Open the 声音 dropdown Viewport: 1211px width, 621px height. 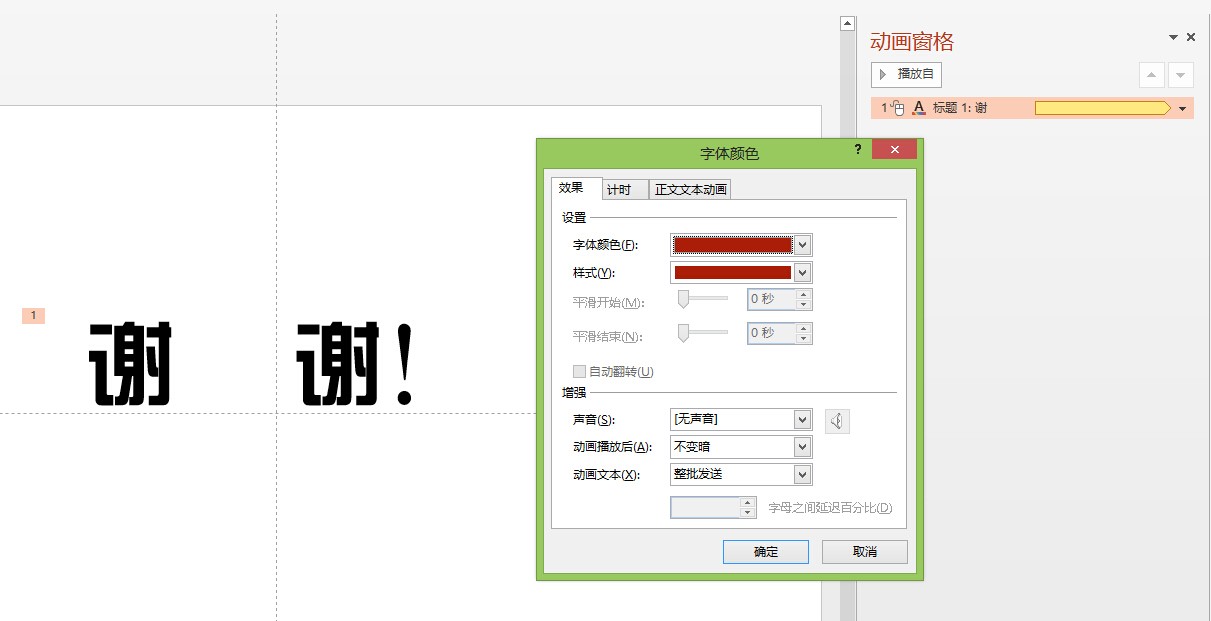[x=740, y=419]
